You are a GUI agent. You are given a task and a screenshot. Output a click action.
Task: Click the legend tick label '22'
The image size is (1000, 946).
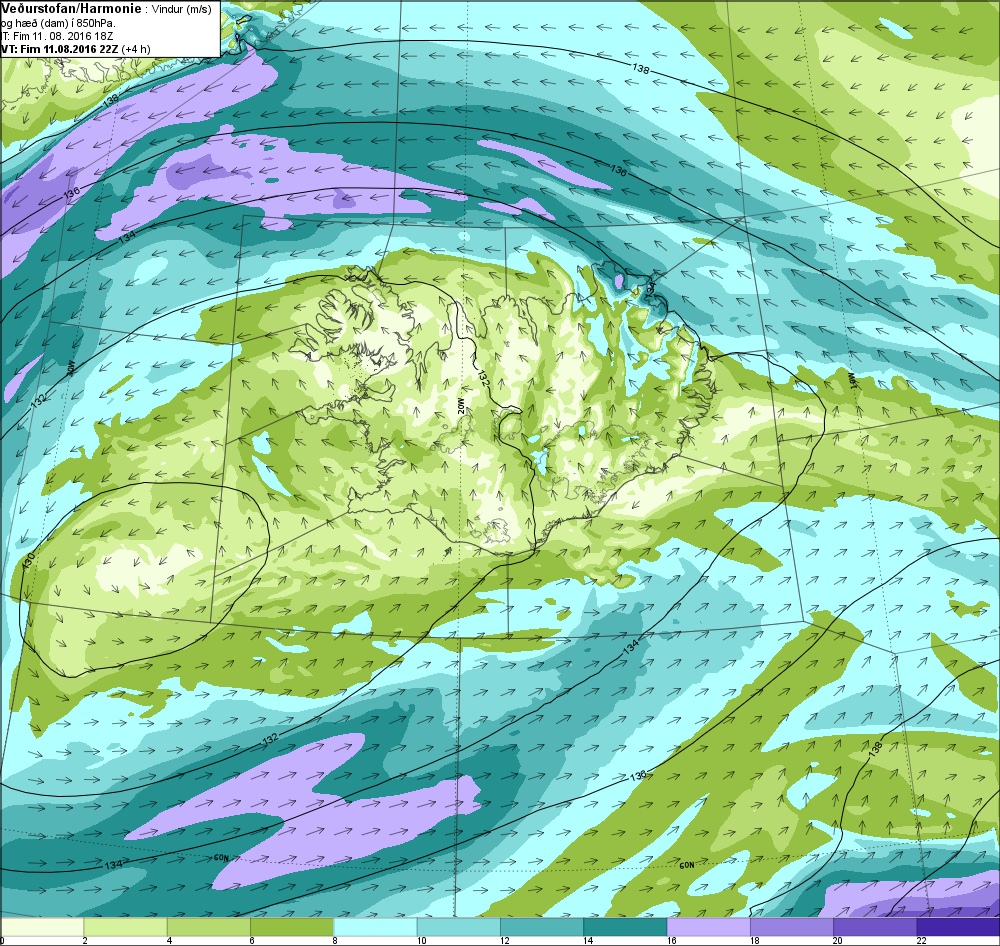(x=921, y=940)
